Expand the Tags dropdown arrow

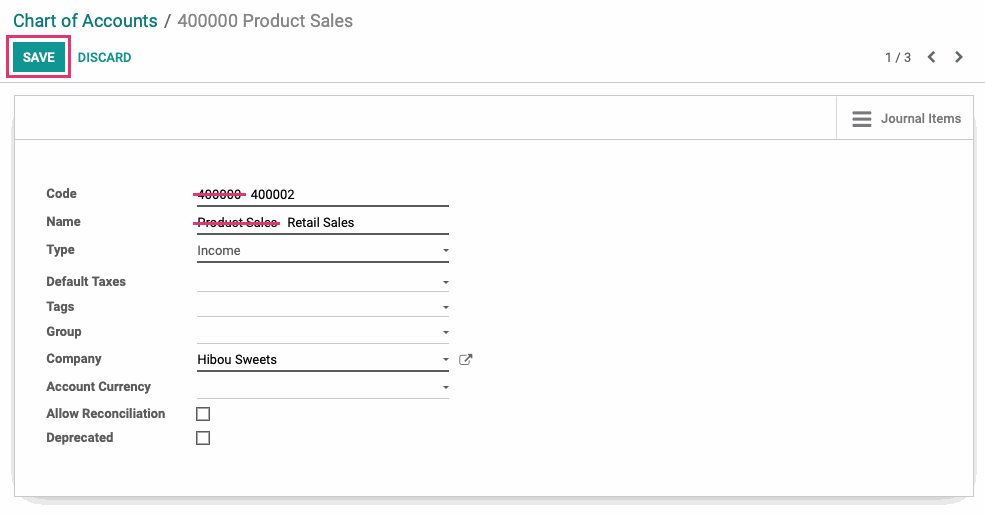(445, 308)
